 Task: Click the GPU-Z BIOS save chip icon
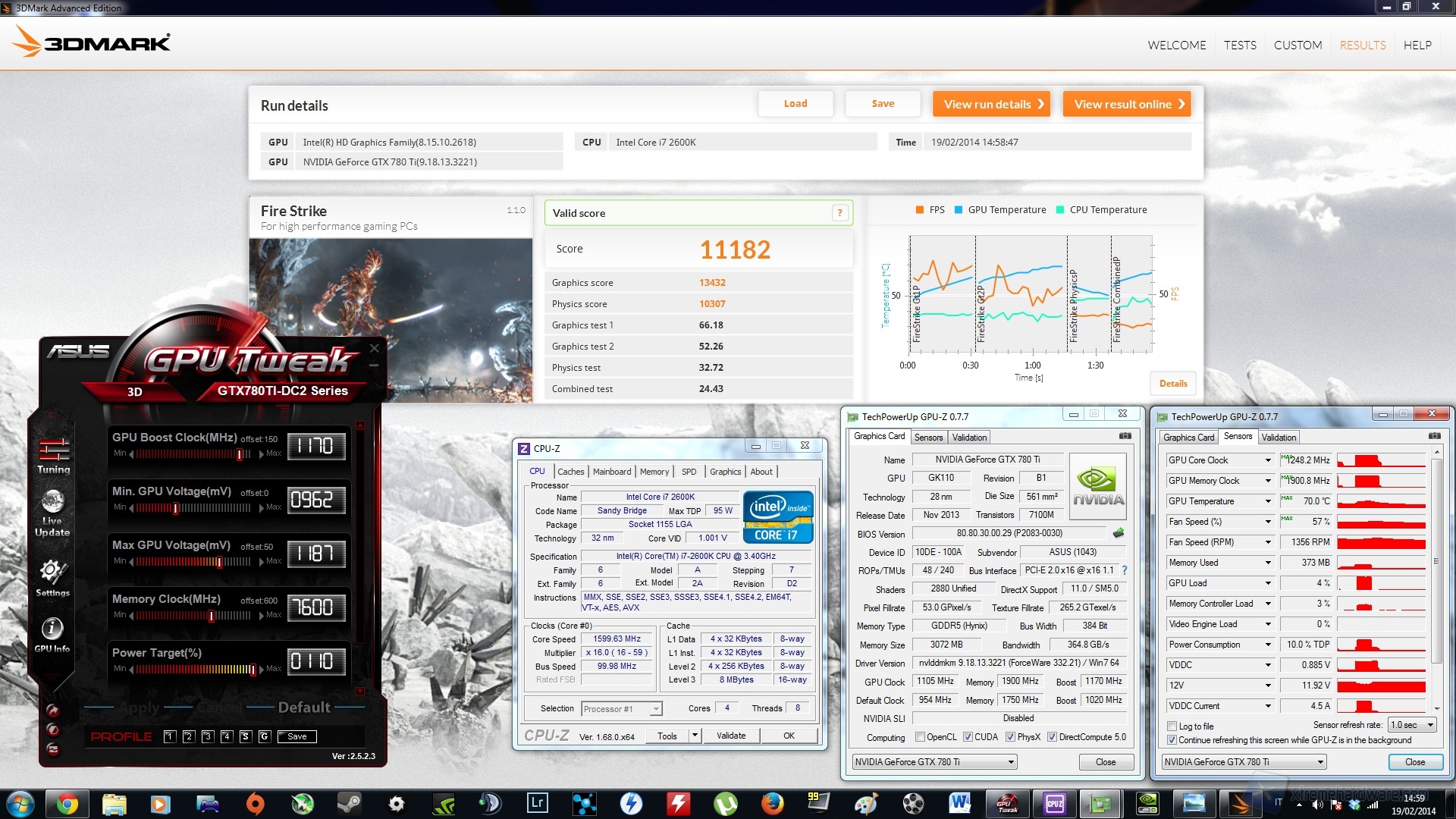(1118, 533)
